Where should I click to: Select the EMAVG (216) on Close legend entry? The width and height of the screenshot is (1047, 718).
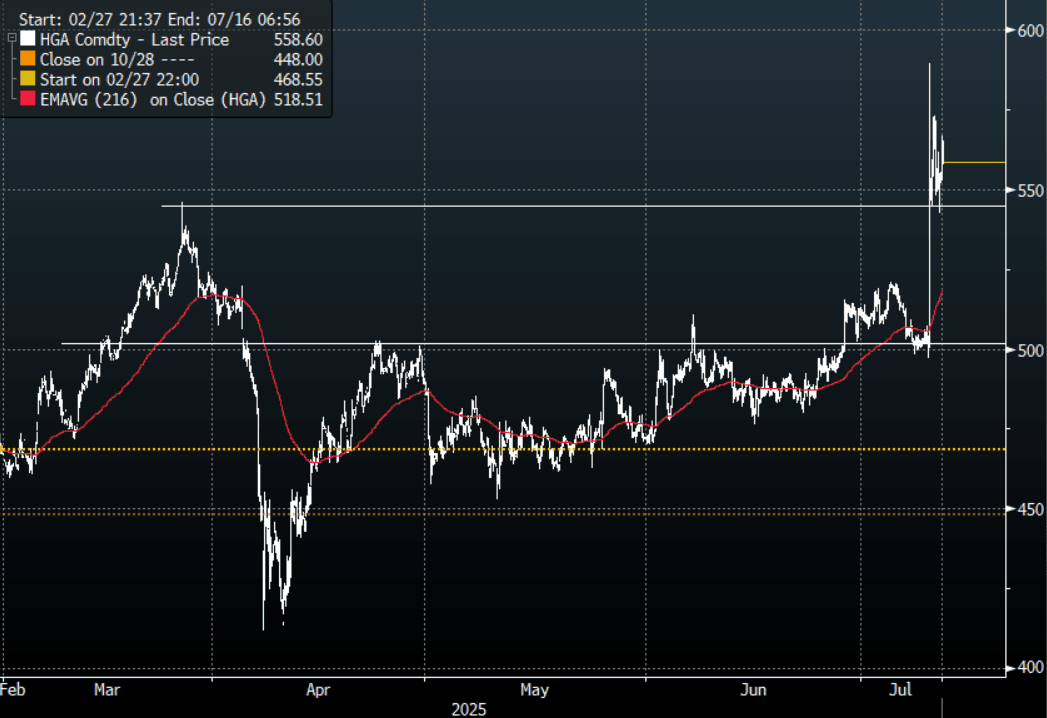(150, 98)
